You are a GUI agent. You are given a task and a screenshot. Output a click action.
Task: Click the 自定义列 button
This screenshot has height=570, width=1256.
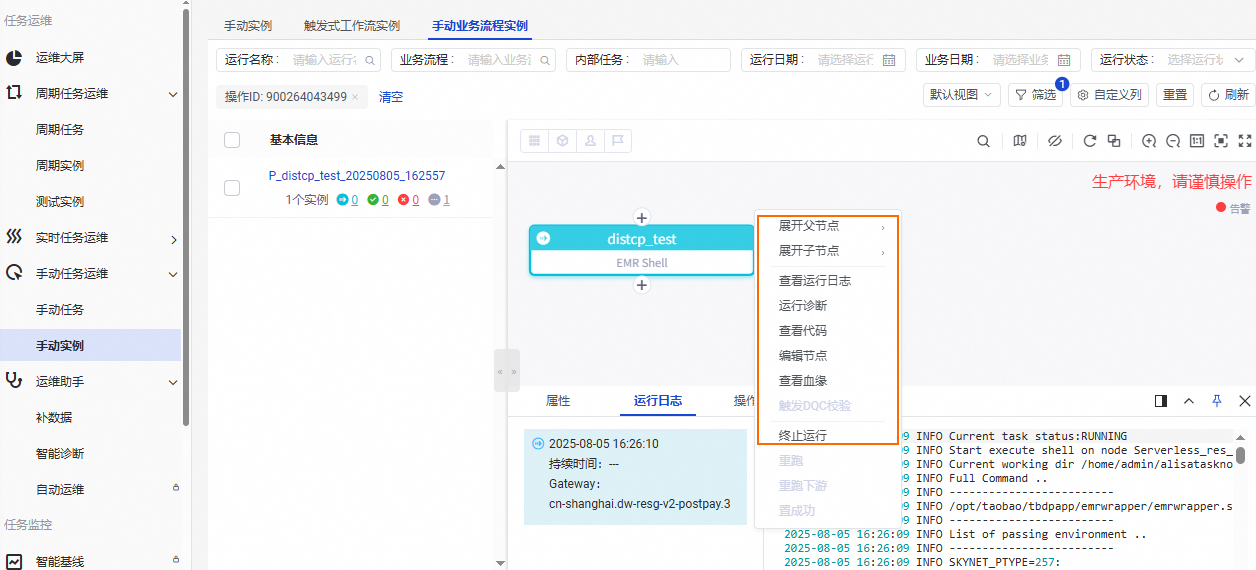point(1110,95)
